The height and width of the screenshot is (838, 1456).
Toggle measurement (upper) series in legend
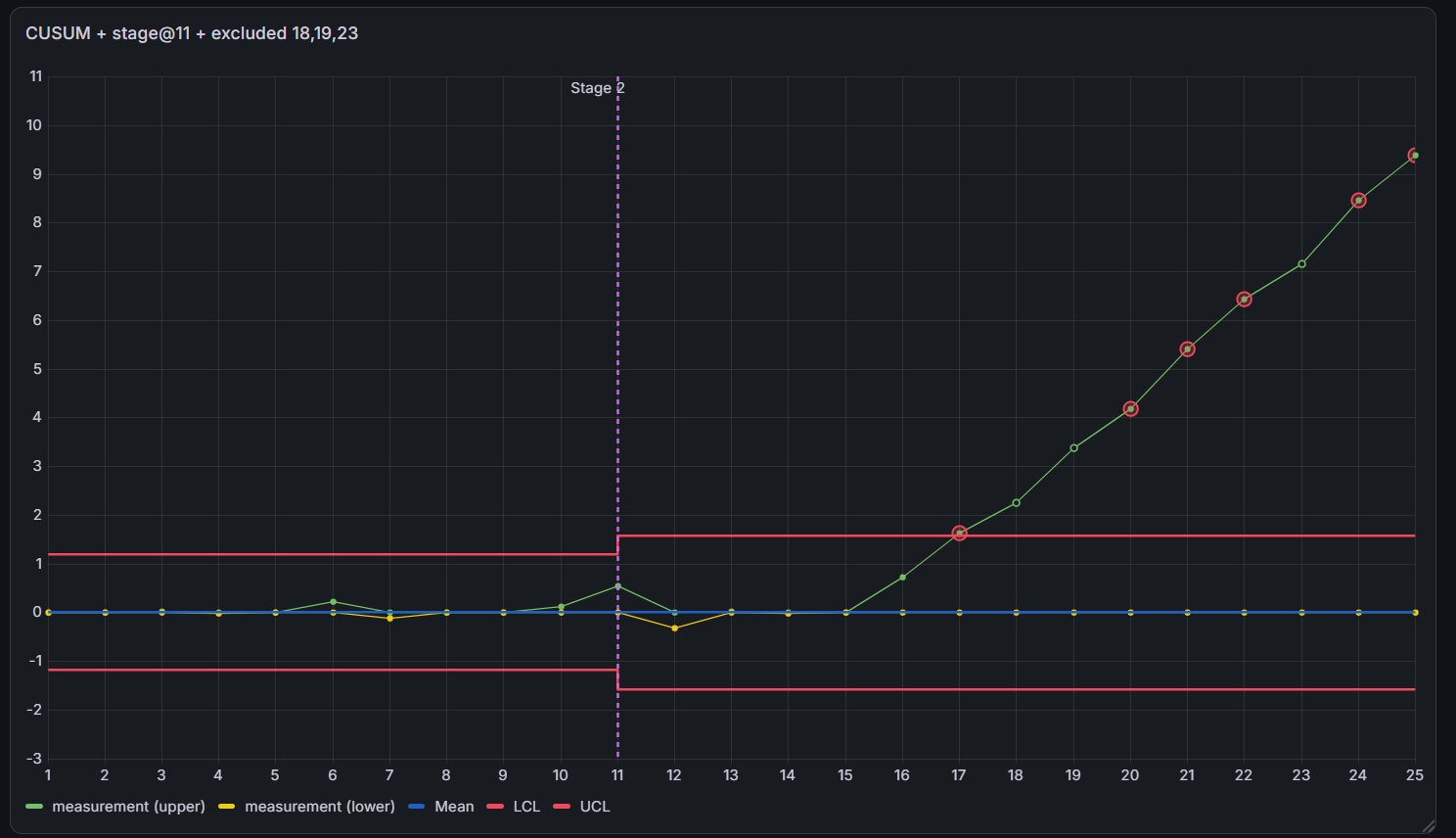(128, 807)
